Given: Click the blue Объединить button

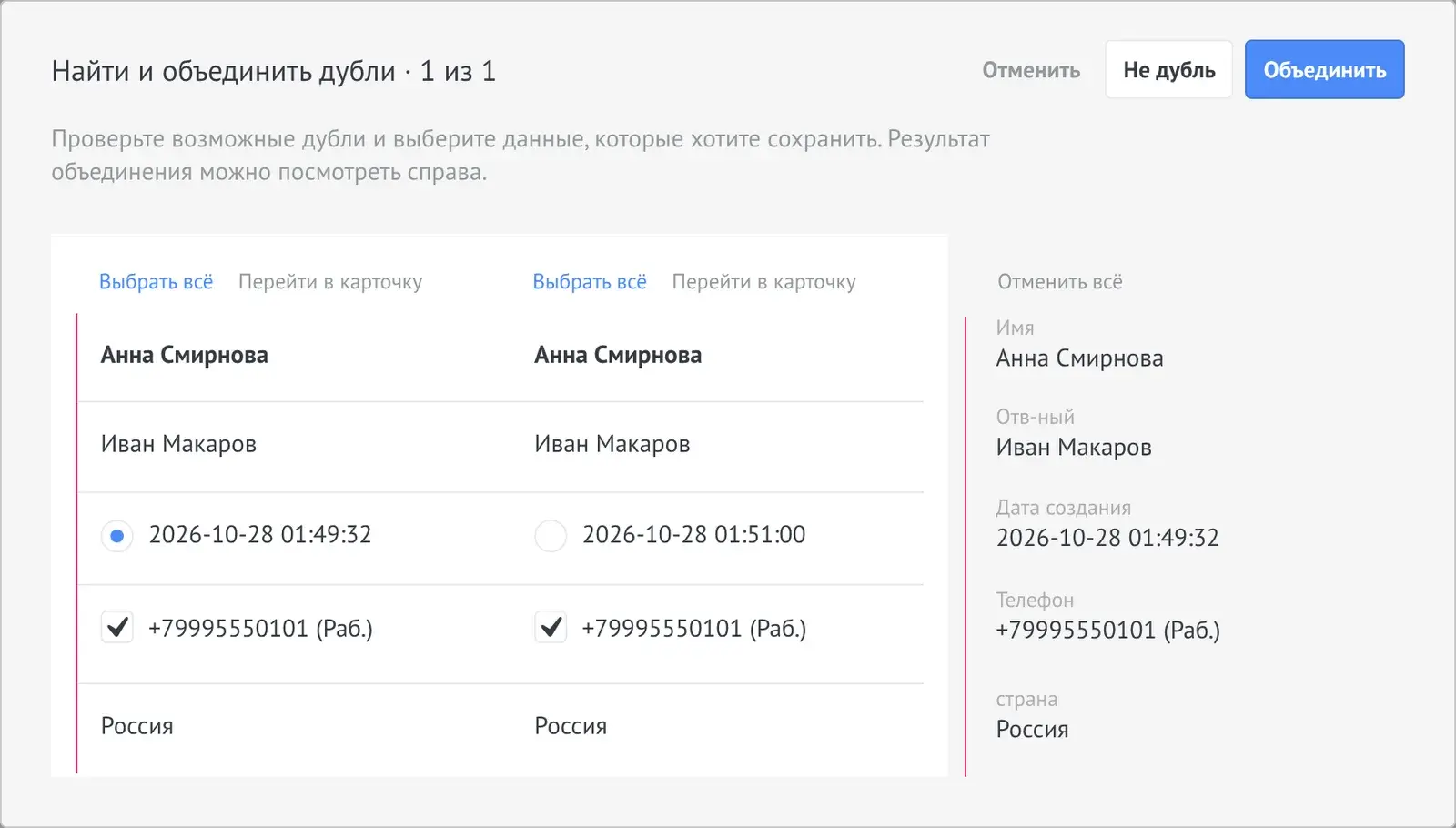Looking at the screenshot, I should (1324, 70).
